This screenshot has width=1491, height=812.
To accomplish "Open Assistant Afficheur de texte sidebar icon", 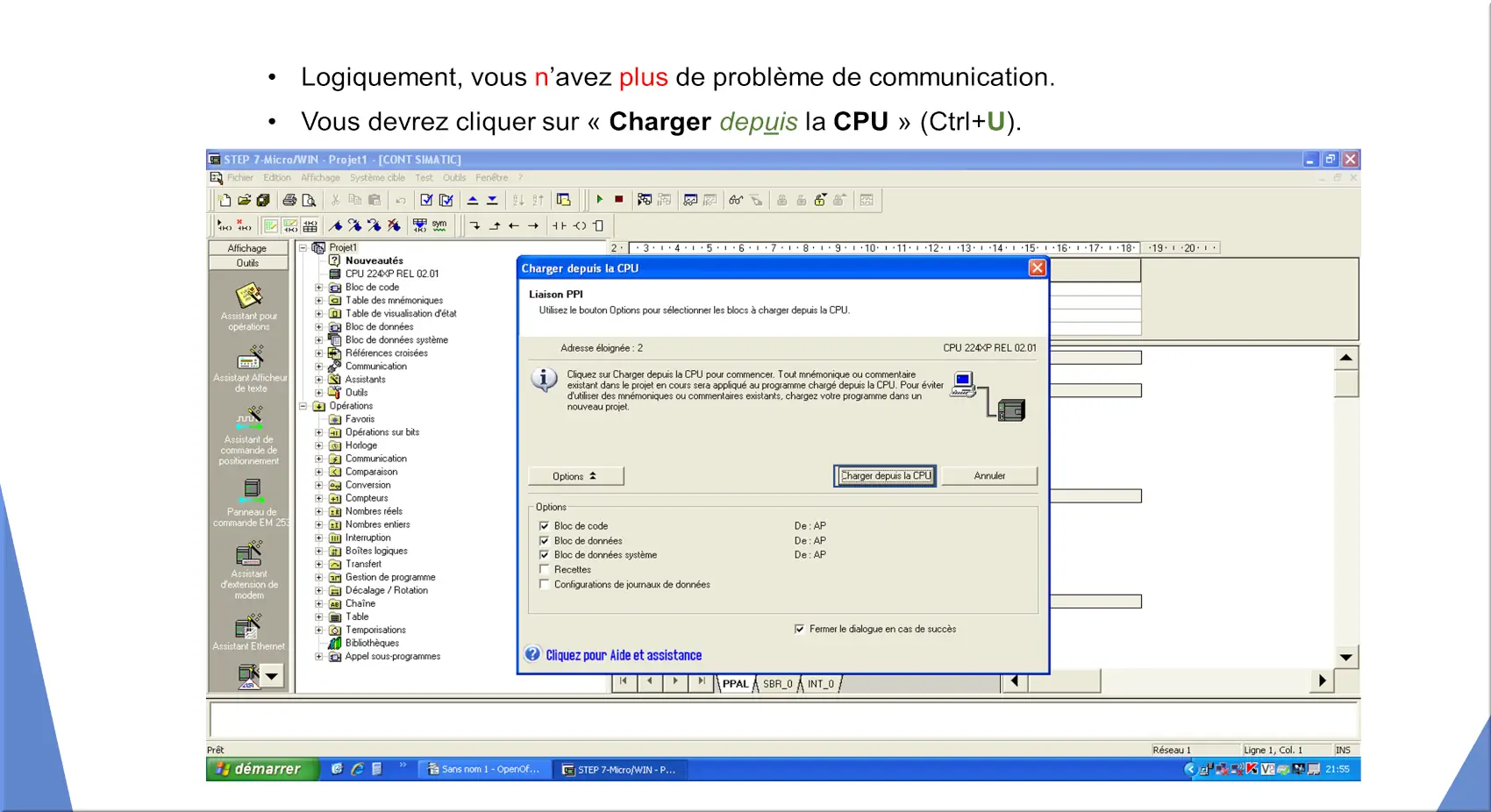I will [250, 368].
